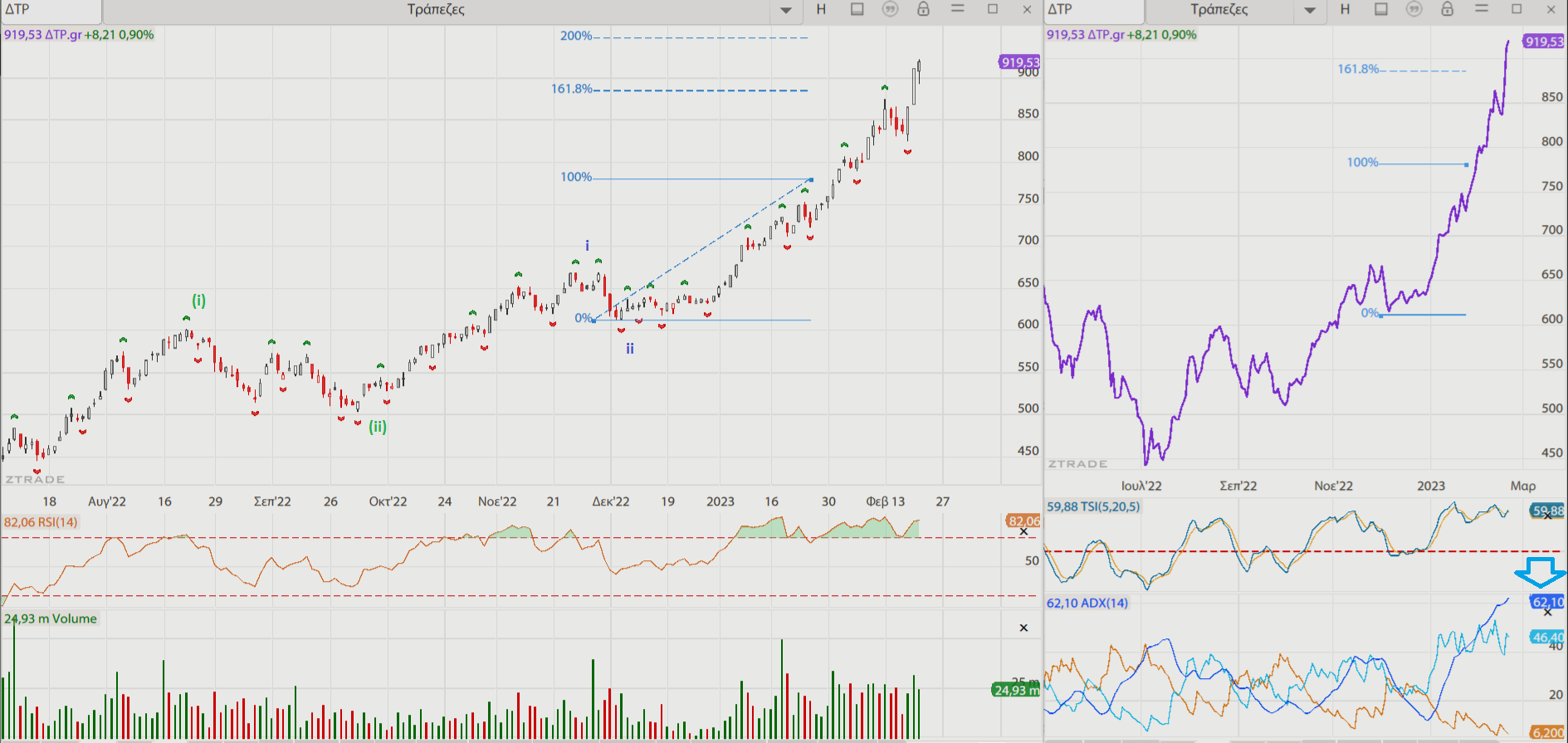1568x743 pixels.
Task: Click the ΔΤΡ symbol field in left chart
Action: [50, 10]
